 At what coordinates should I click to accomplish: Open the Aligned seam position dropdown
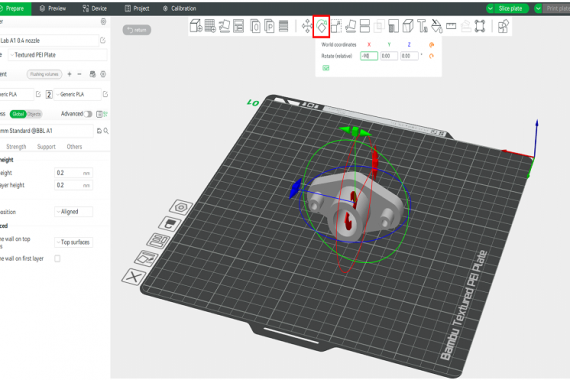tap(73, 212)
